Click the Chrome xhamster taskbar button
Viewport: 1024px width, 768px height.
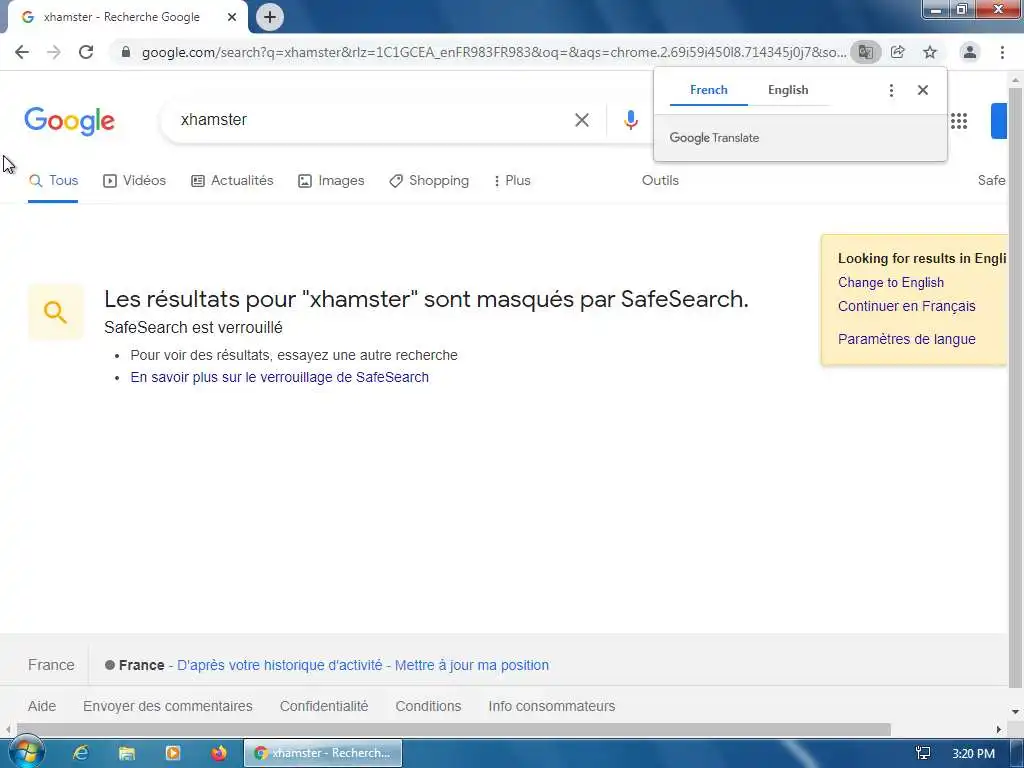[x=323, y=754]
